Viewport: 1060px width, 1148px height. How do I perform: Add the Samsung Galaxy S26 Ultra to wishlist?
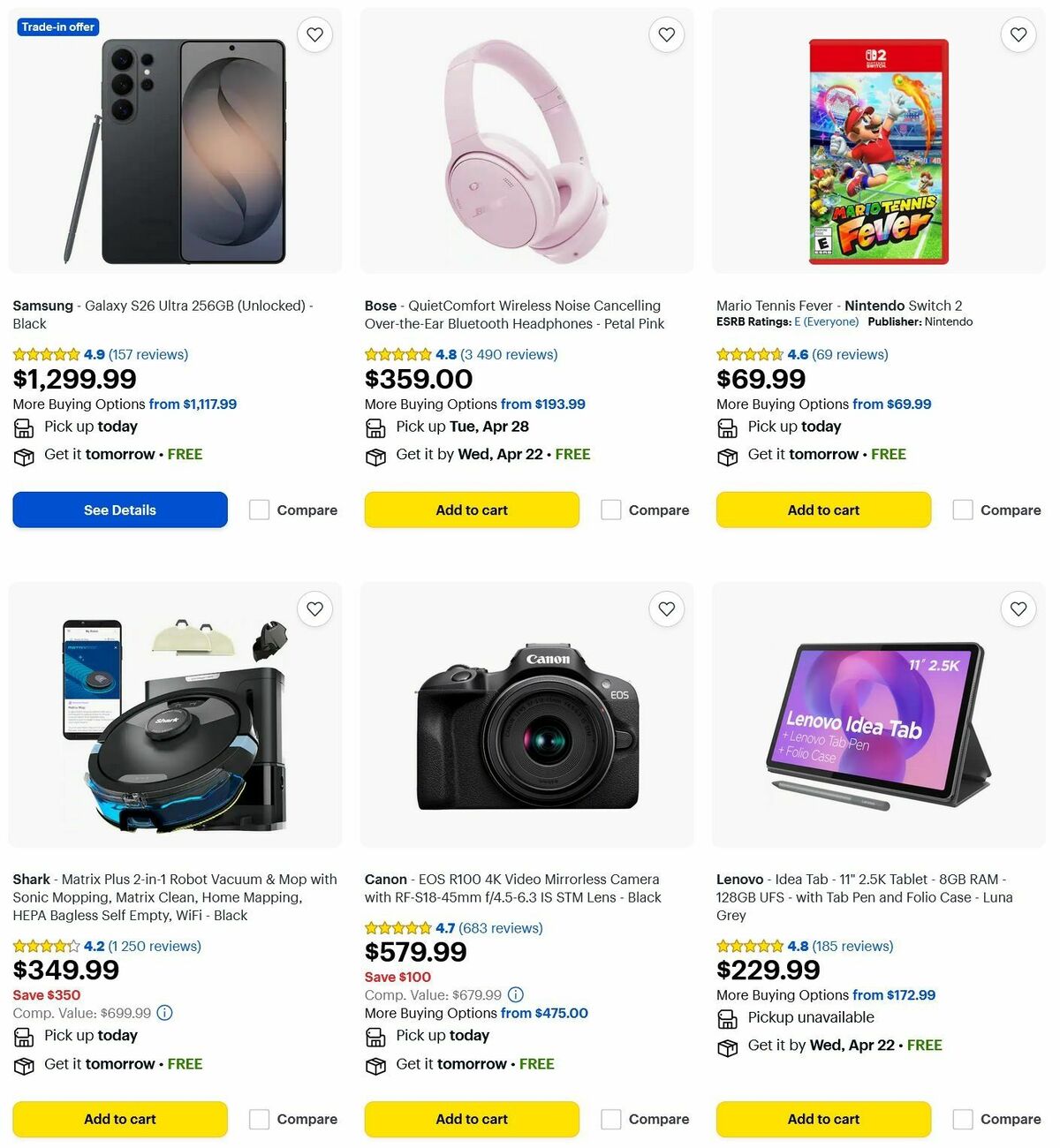click(x=314, y=34)
